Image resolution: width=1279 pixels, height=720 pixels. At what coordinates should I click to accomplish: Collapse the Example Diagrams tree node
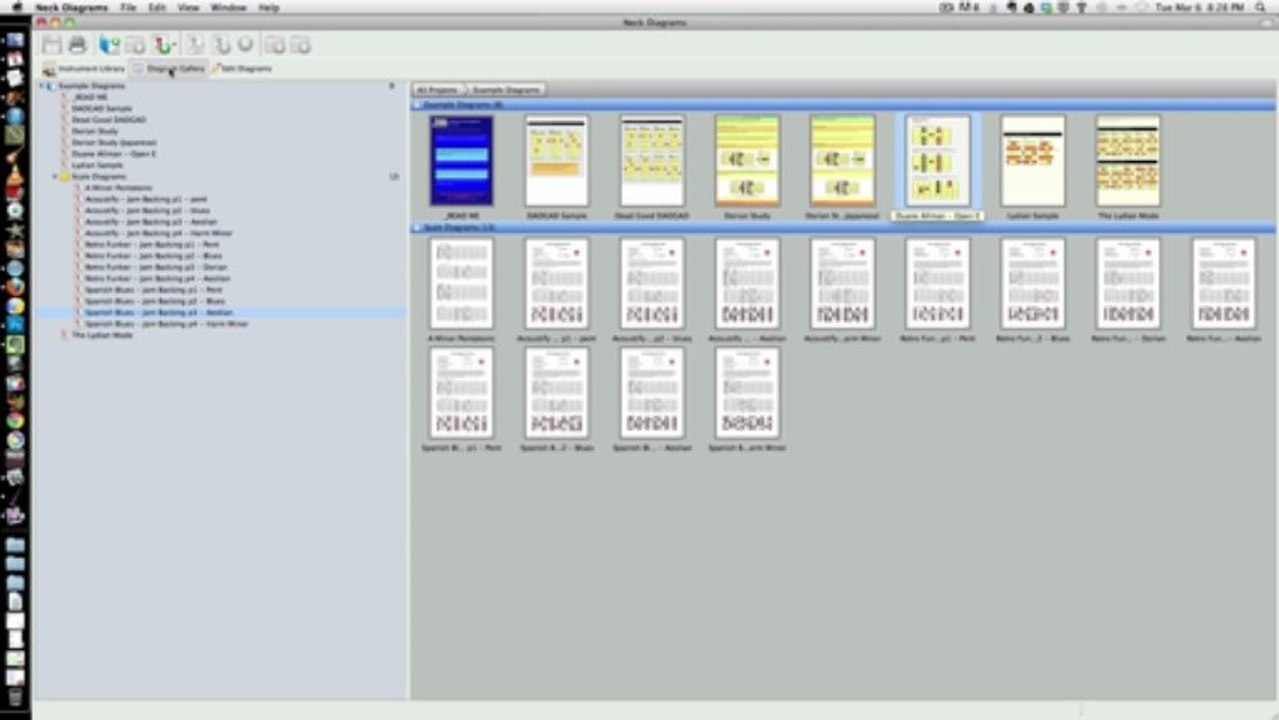(x=42, y=86)
